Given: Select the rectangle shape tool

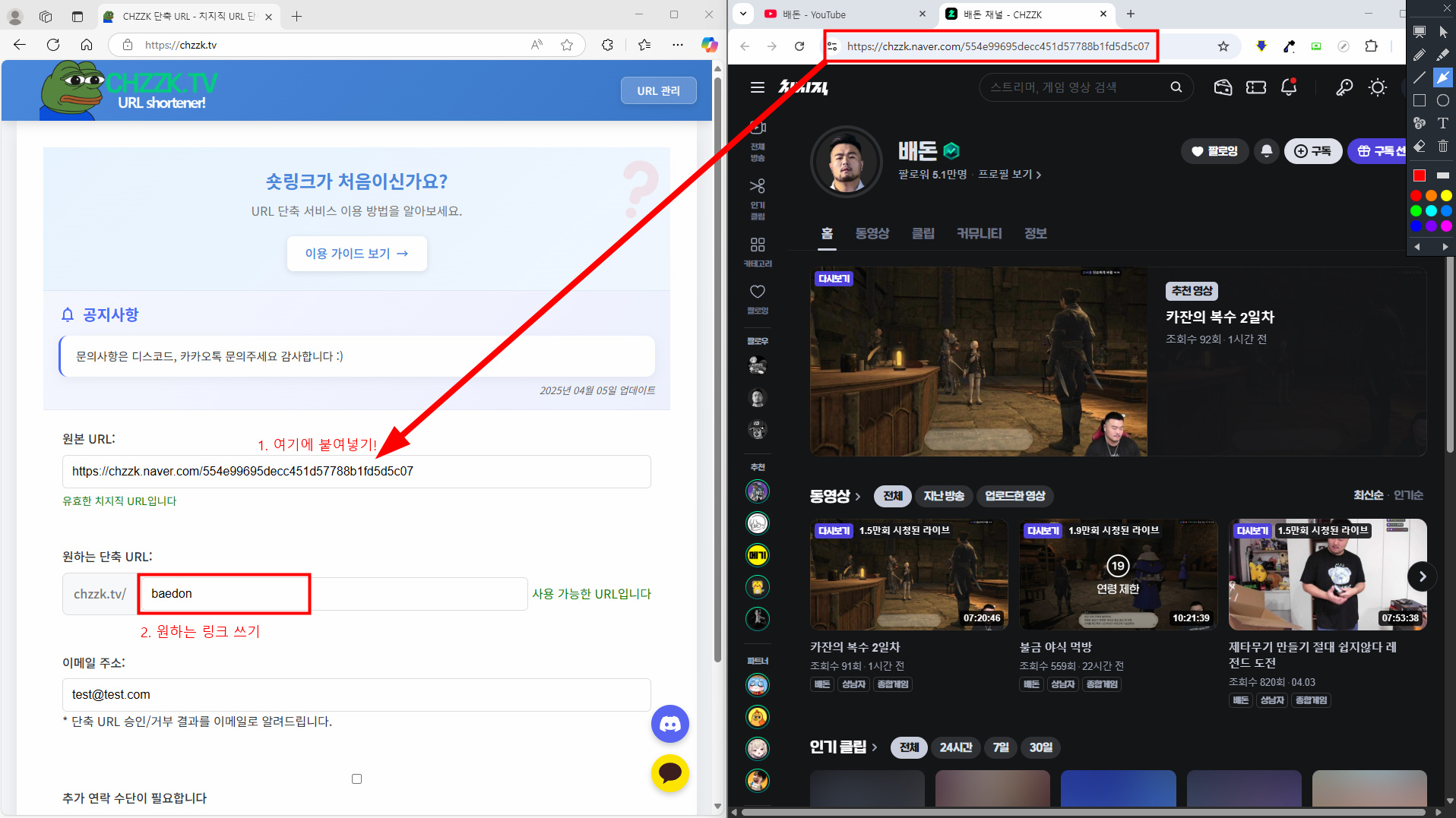Looking at the screenshot, I should pos(1419,100).
